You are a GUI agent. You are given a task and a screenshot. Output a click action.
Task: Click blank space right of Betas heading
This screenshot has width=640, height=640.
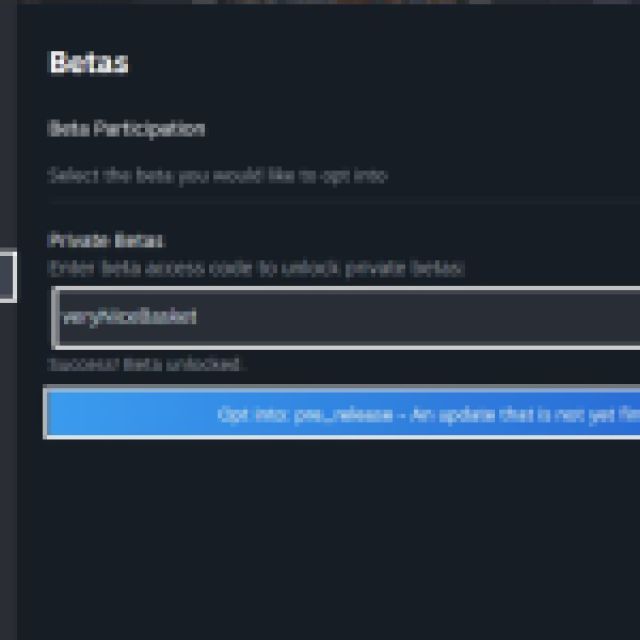[400, 63]
